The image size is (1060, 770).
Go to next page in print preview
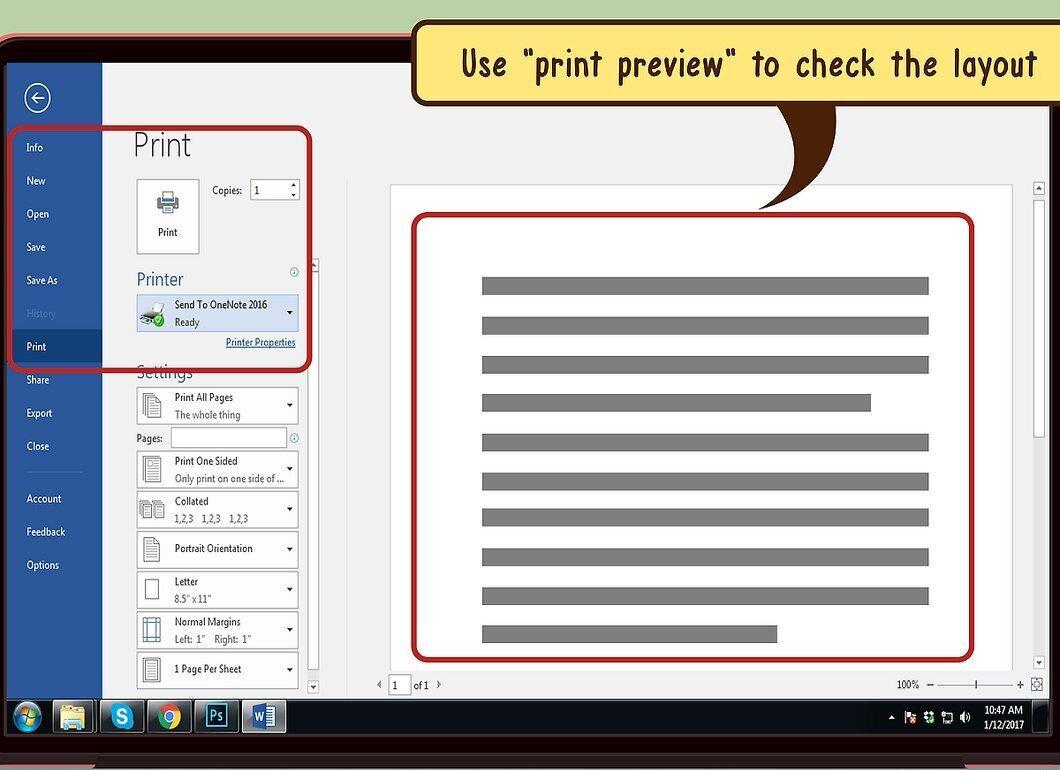tap(439, 684)
